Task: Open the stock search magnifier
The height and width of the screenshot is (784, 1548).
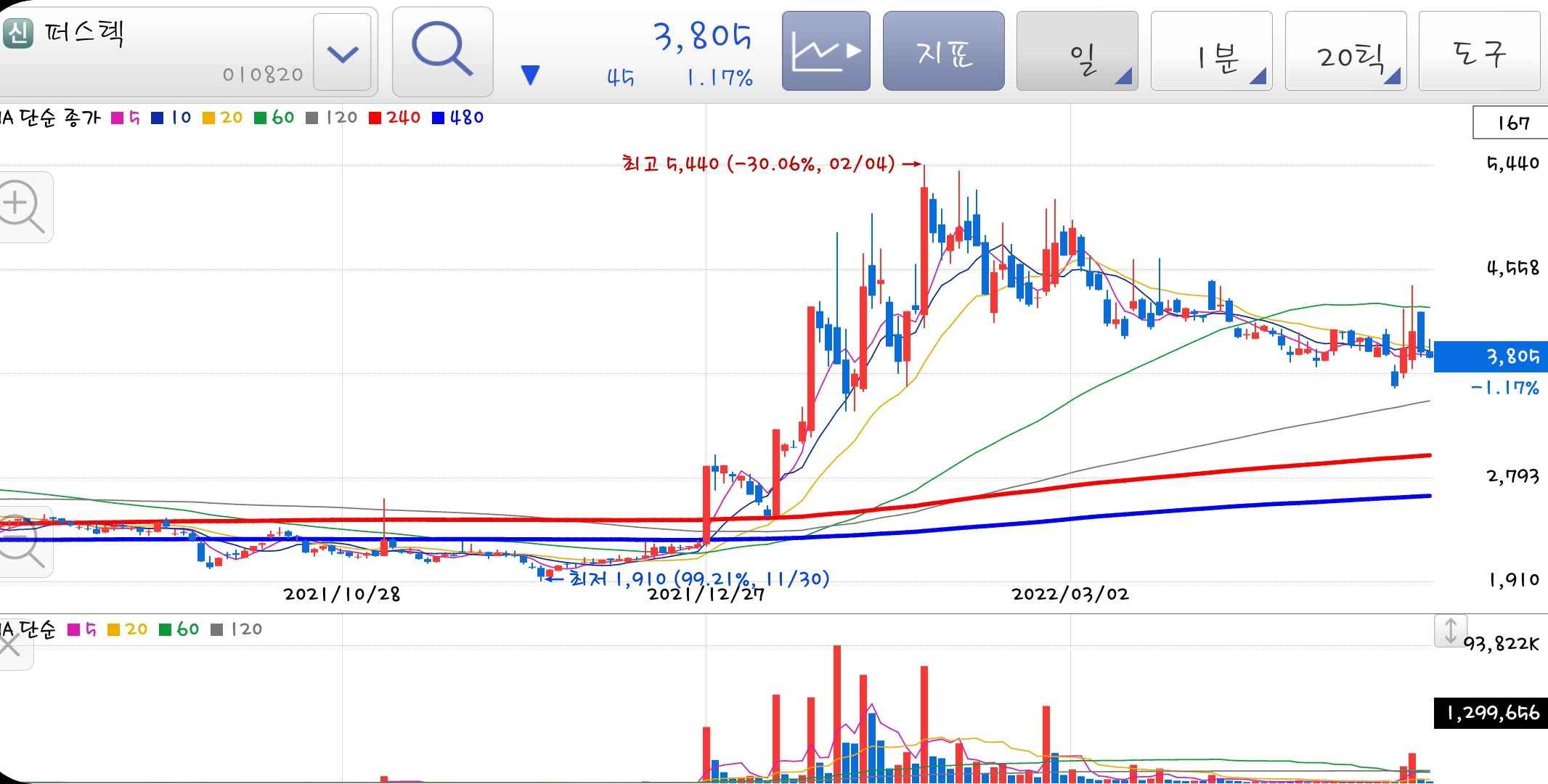Action: pos(442,51)
